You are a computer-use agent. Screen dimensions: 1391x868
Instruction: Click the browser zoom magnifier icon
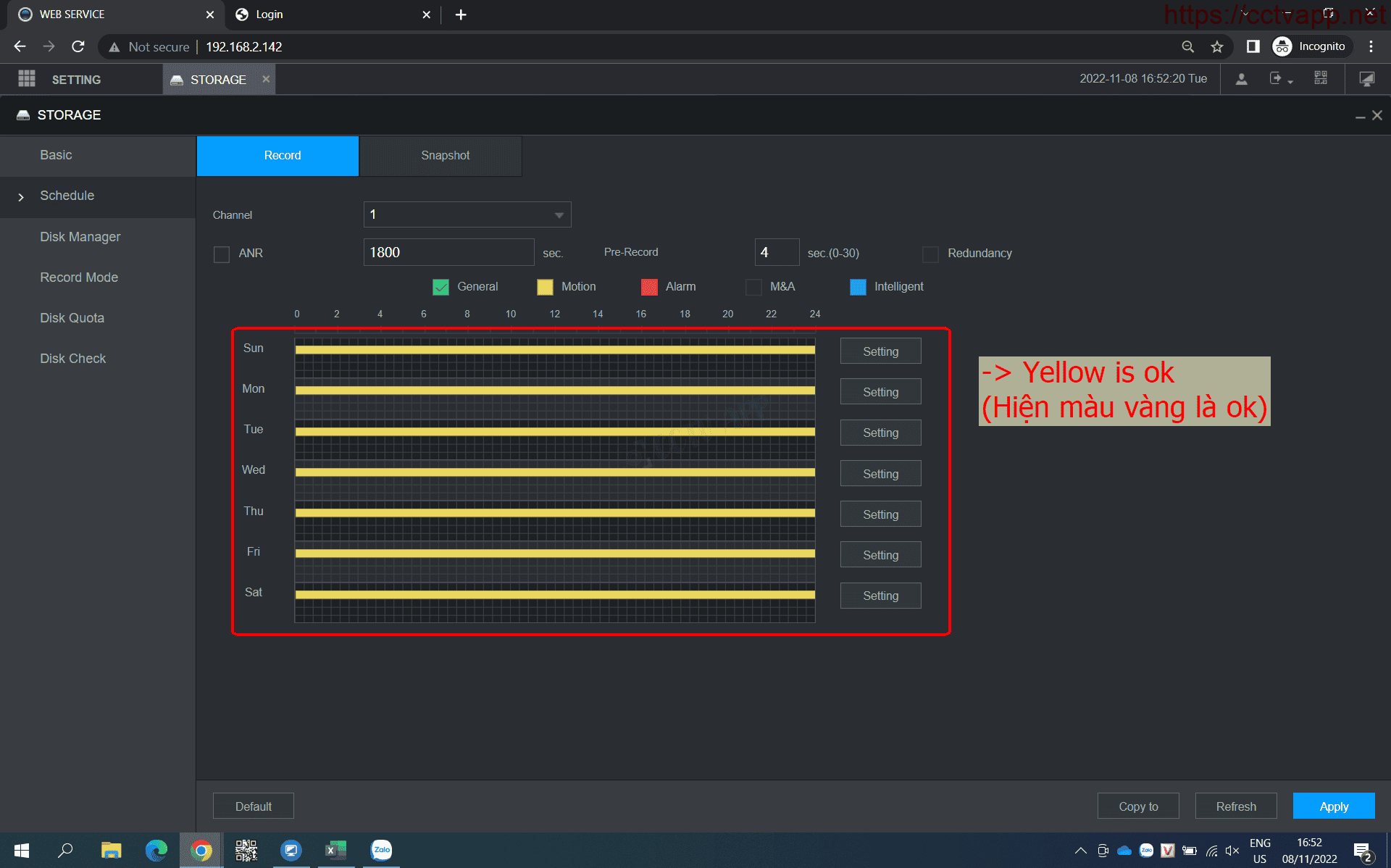pos(1187,47)
